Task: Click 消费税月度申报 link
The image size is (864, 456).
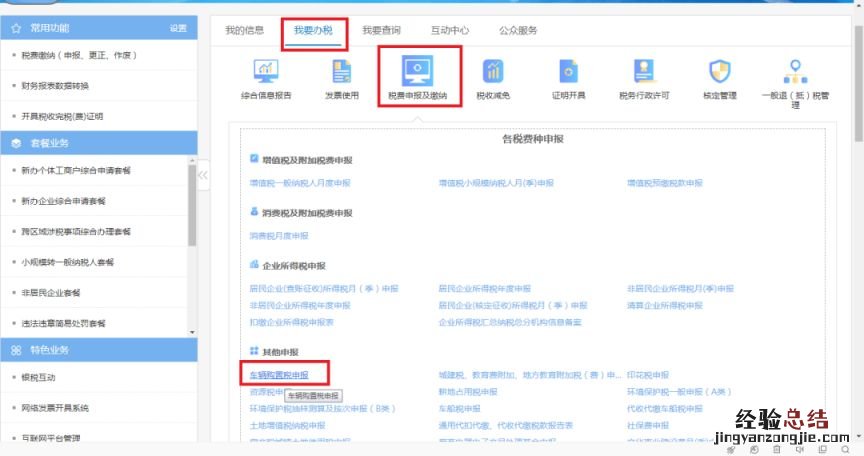Action: 279,236
